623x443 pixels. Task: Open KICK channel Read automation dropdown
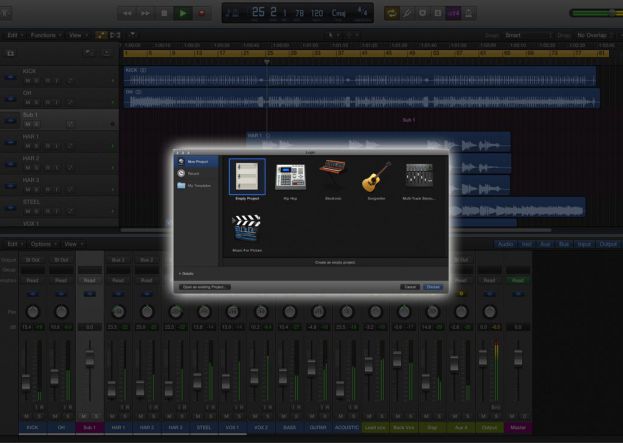33,281
